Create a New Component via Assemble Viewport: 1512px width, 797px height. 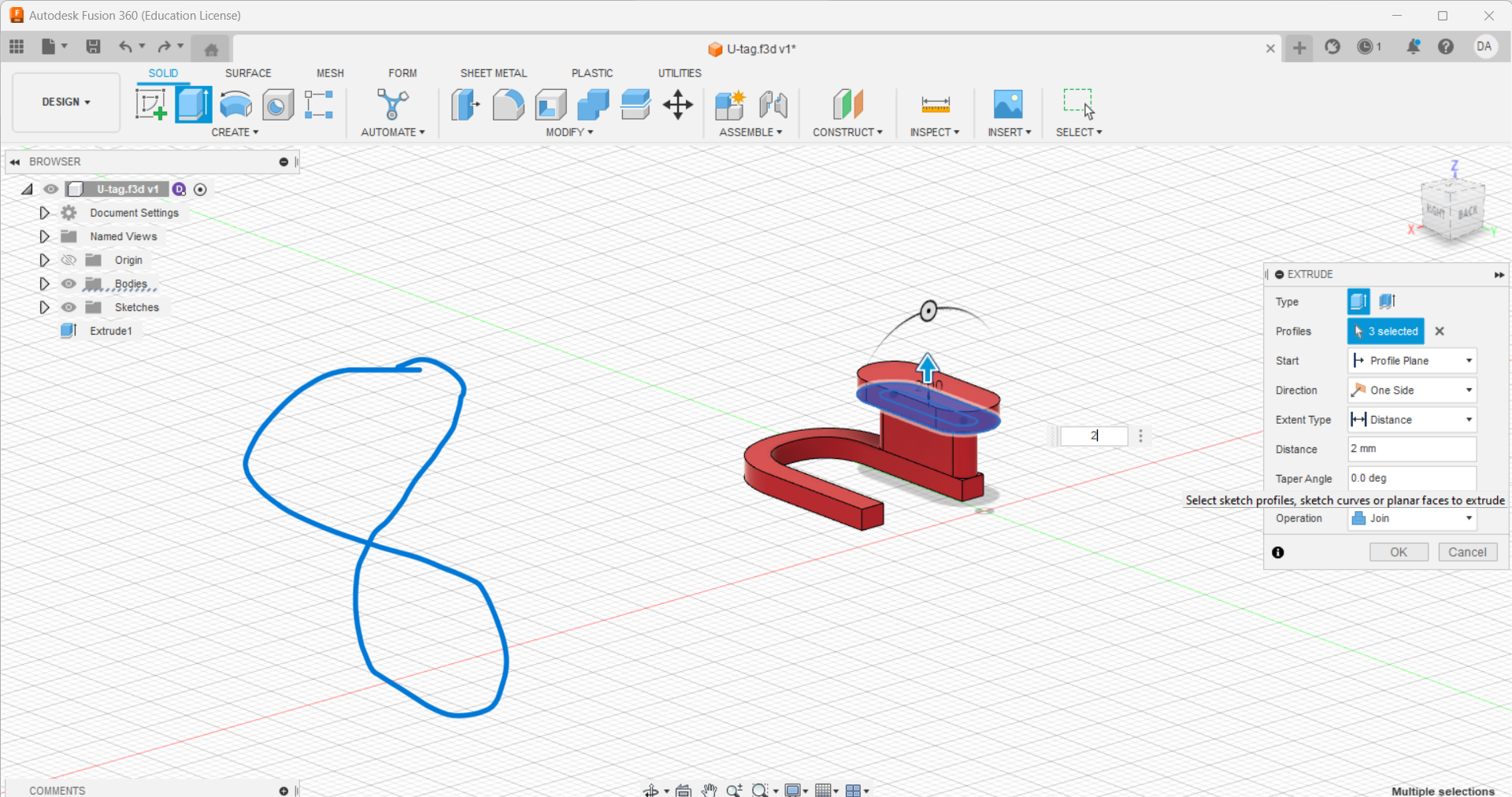click(729, 105)
